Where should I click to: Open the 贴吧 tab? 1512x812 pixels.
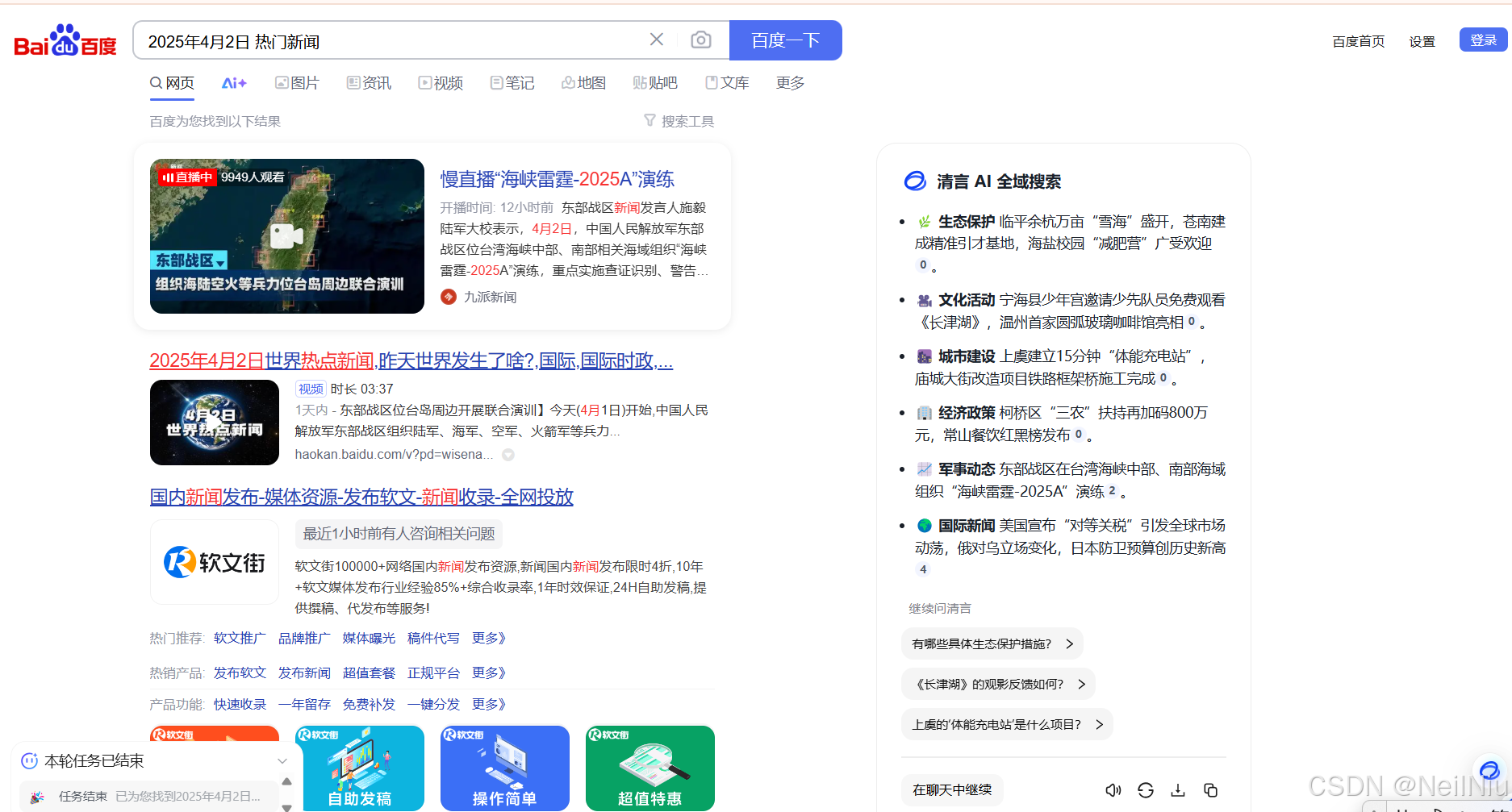[655, 83]
